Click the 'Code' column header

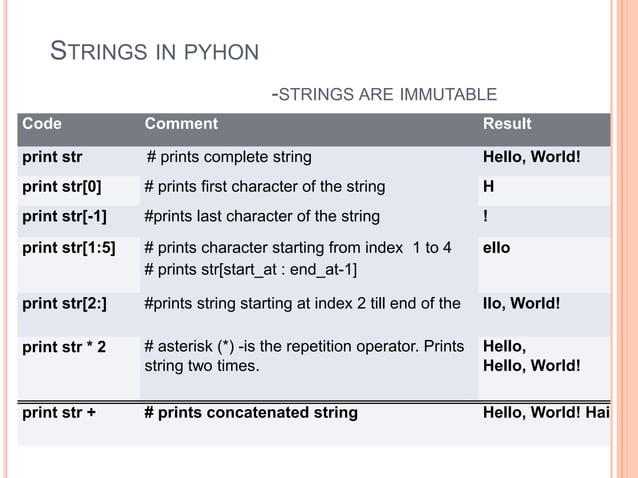click(x=42, y=124)
